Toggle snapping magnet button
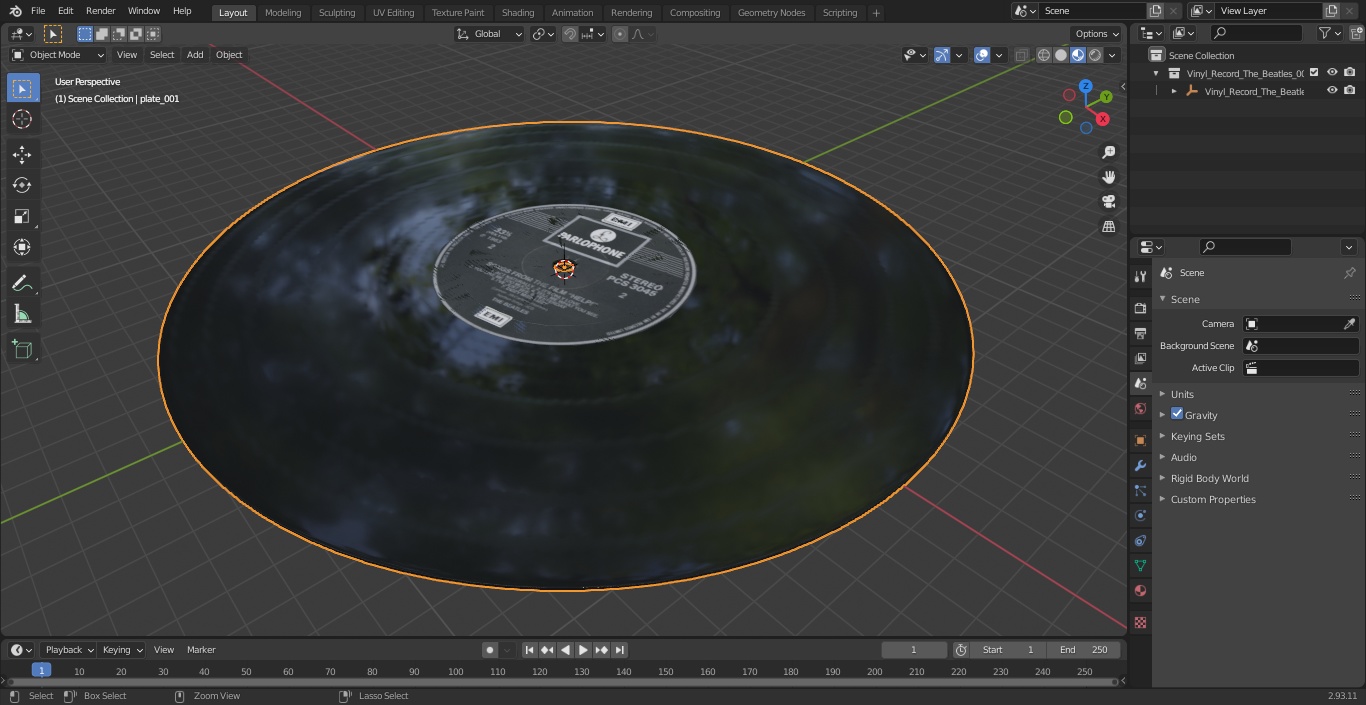The image size is (1366, 705). tap(570, 34)
